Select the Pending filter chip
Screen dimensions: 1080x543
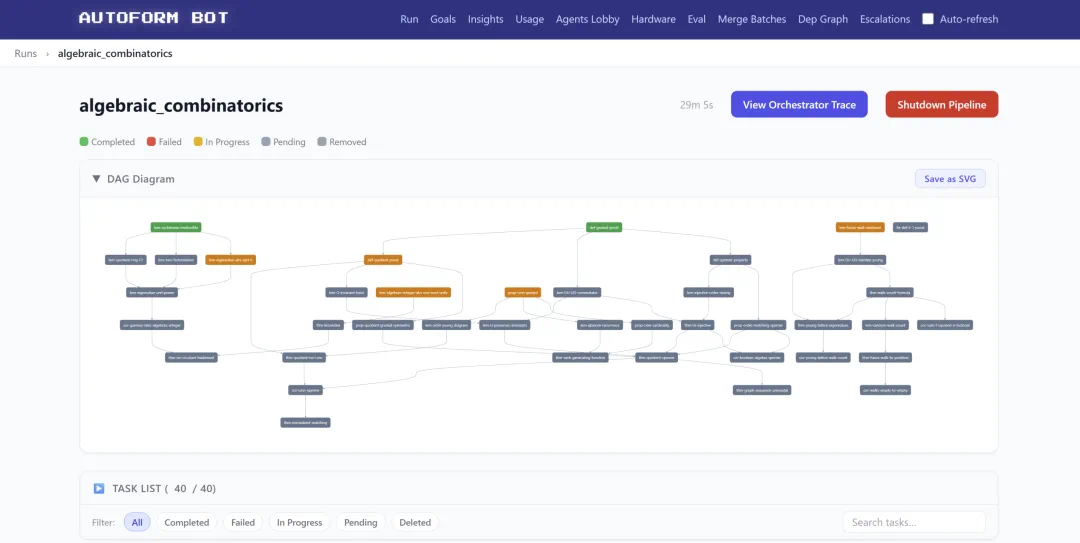coord(361,522)
